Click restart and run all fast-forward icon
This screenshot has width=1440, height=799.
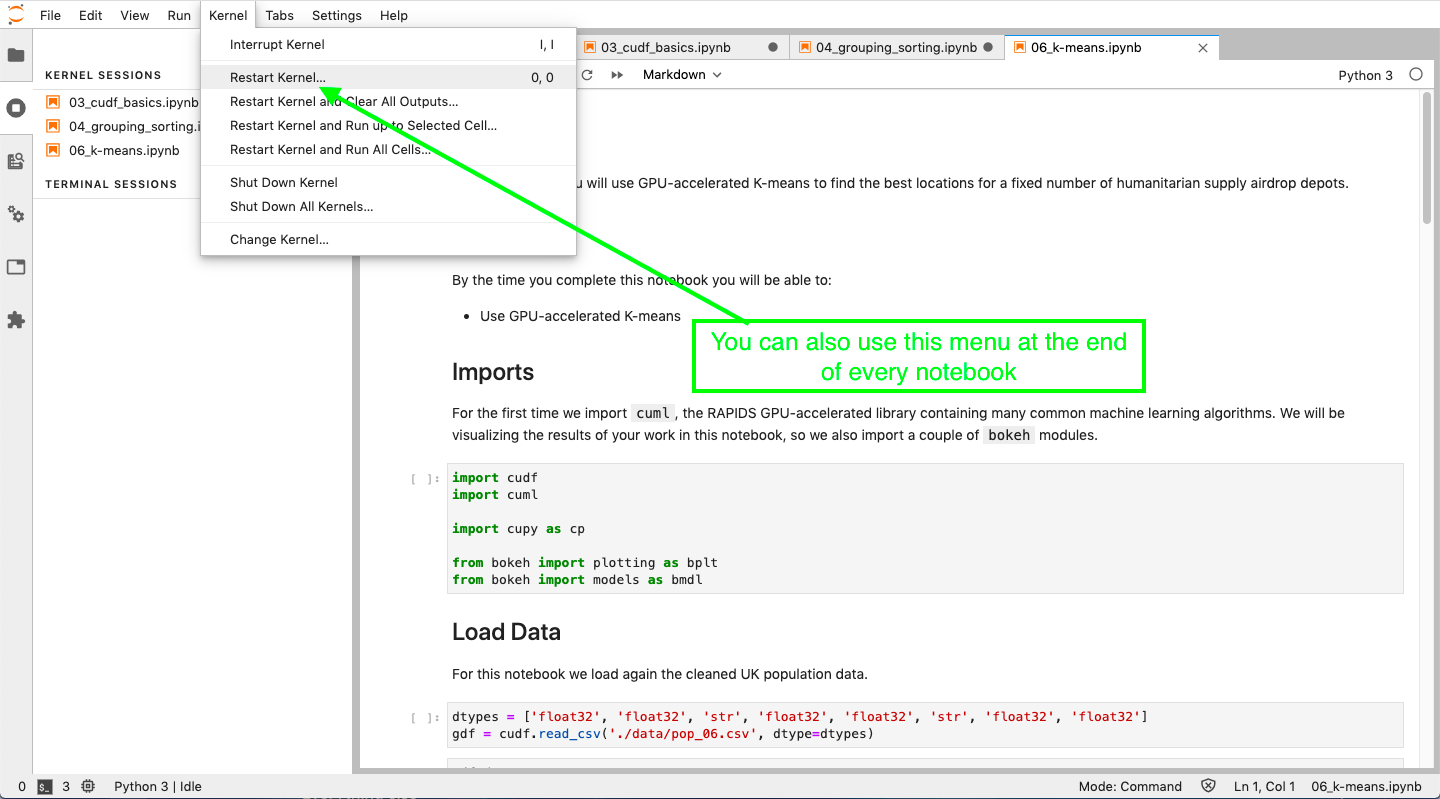617,75
